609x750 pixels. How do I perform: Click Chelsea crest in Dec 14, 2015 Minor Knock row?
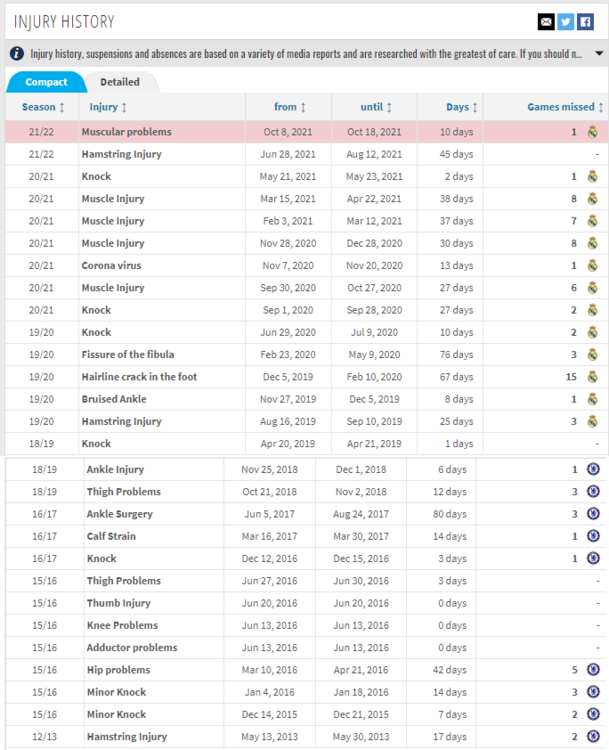tap(593, 714)
